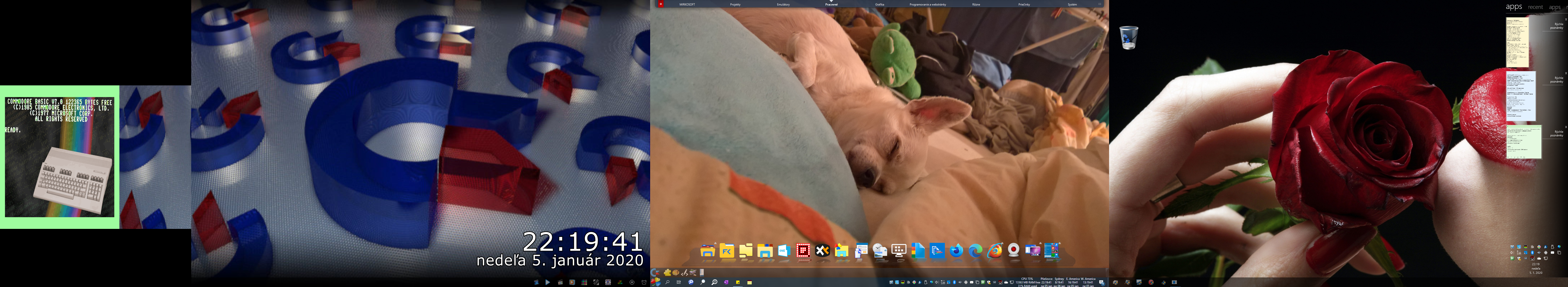
Task: Select the Emulátory dock tab
Action: (783, 4)
